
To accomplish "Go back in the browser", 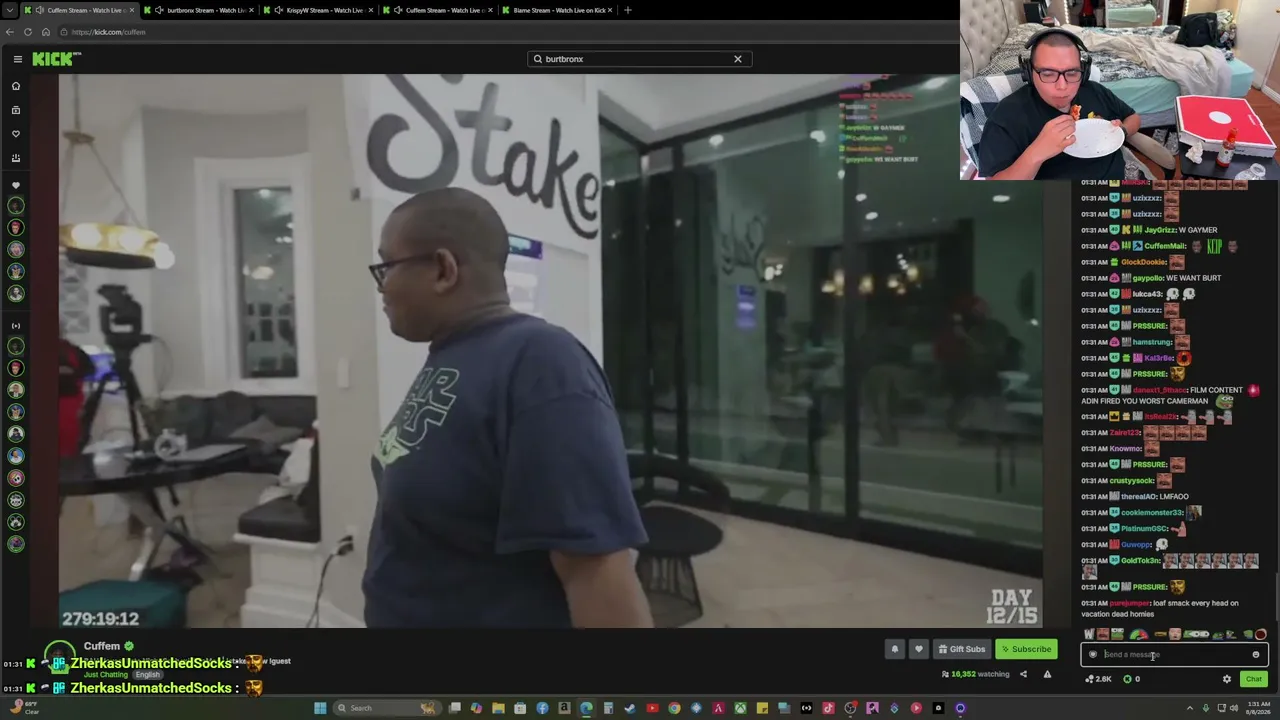I will [x=10, y=32].
